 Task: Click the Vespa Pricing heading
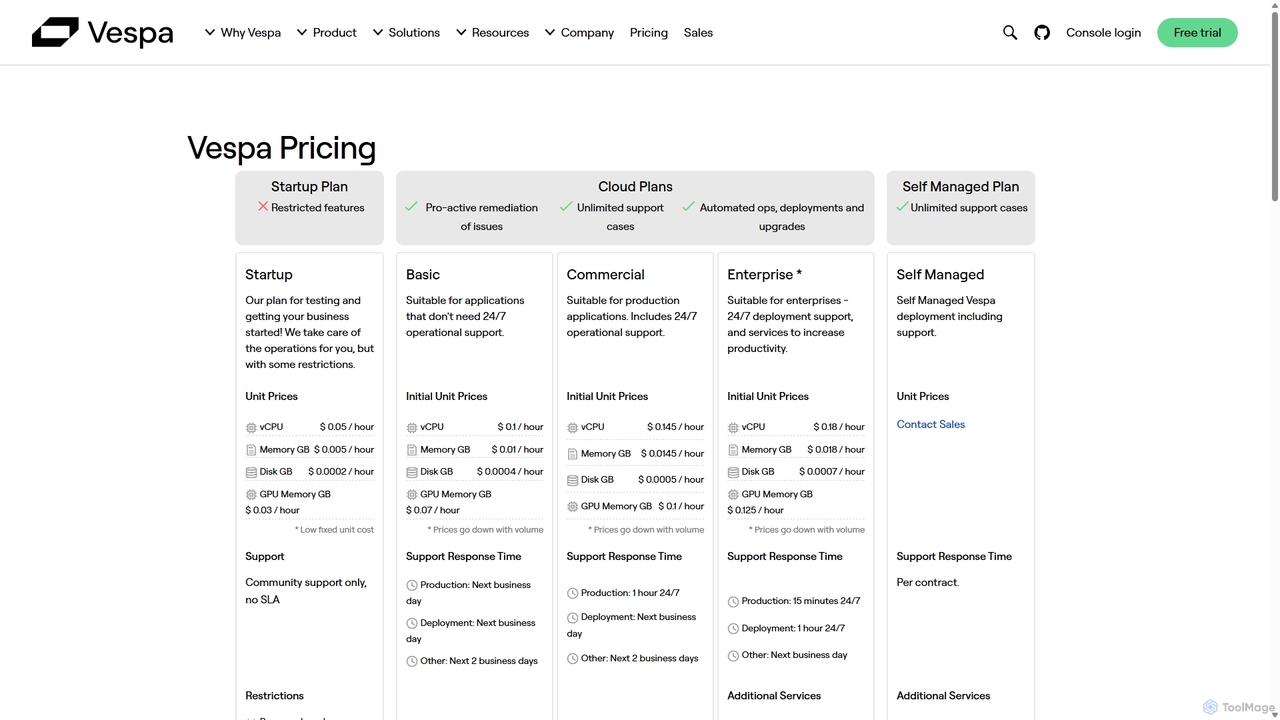point(282,148)
